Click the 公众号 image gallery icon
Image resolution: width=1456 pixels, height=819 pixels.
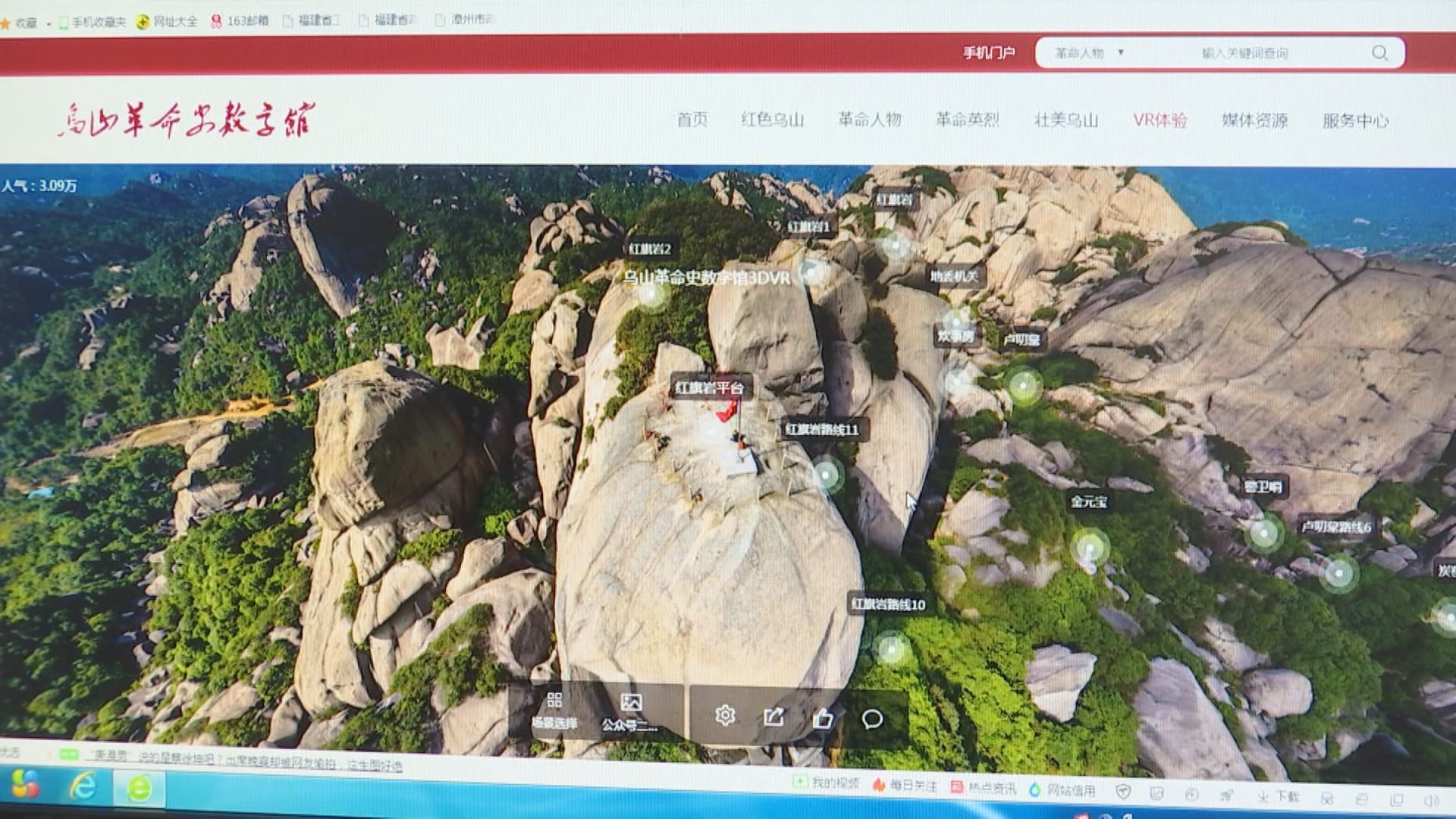pos(630,703)
